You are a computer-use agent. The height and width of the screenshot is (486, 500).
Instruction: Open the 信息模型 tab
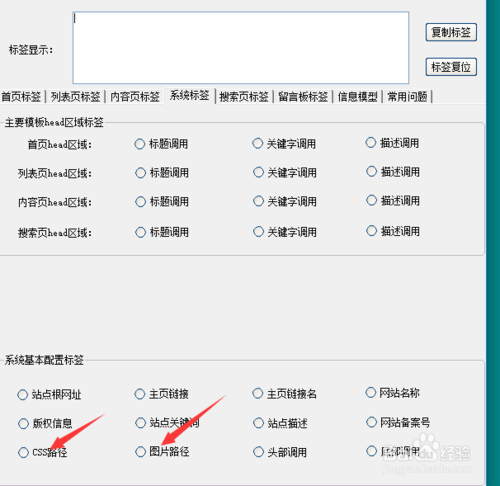pos(358,97)
